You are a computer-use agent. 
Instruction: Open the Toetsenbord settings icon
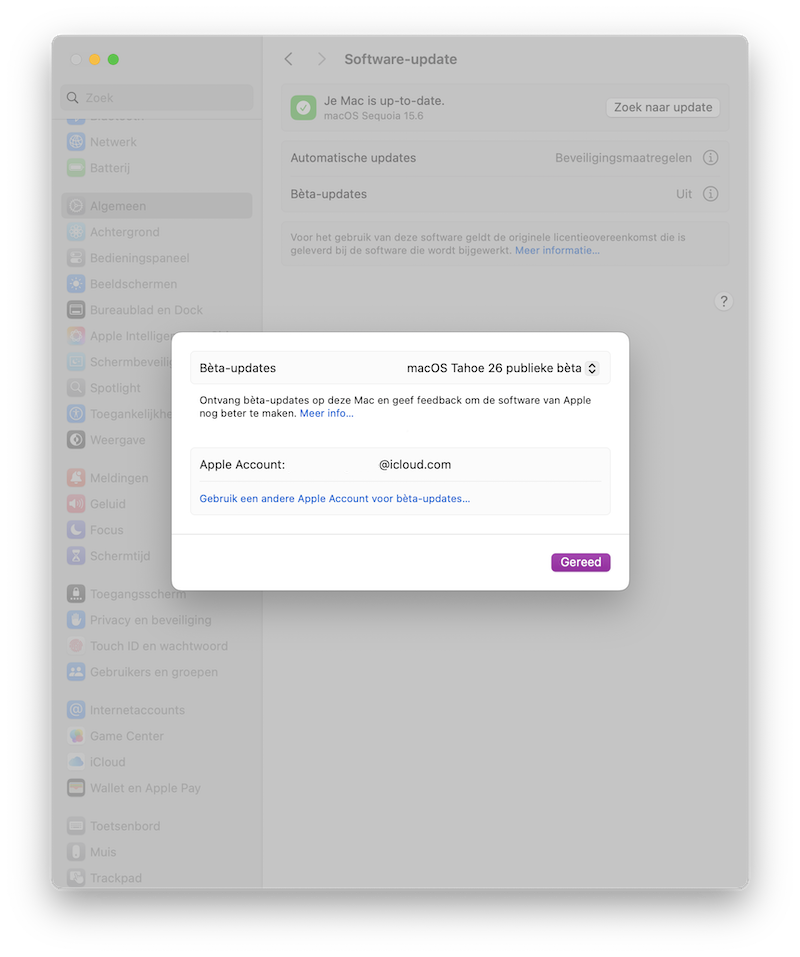coord(76,826)
